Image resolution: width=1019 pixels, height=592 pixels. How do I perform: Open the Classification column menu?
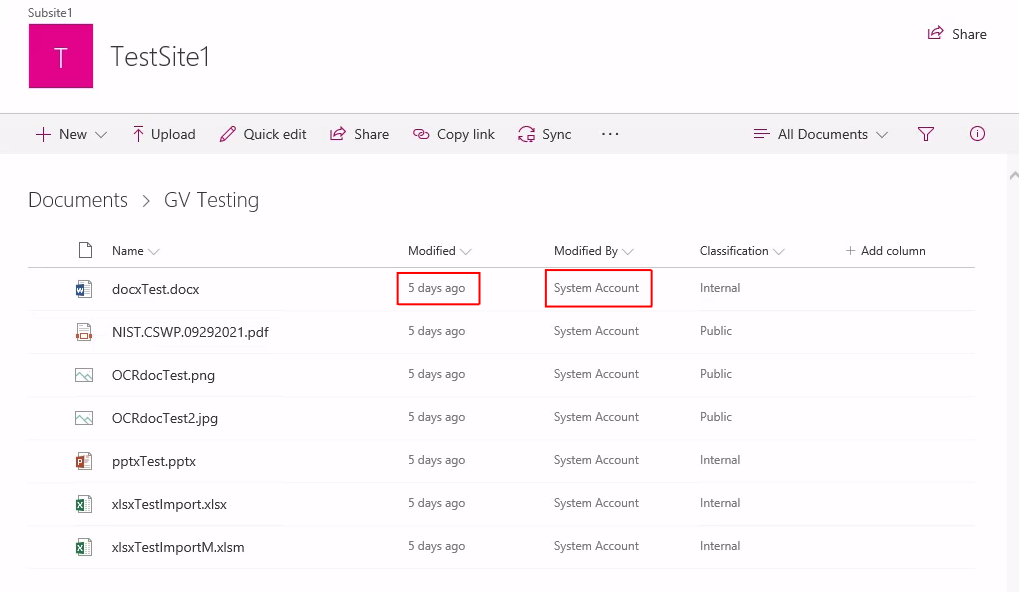click(x=740, y=250)
